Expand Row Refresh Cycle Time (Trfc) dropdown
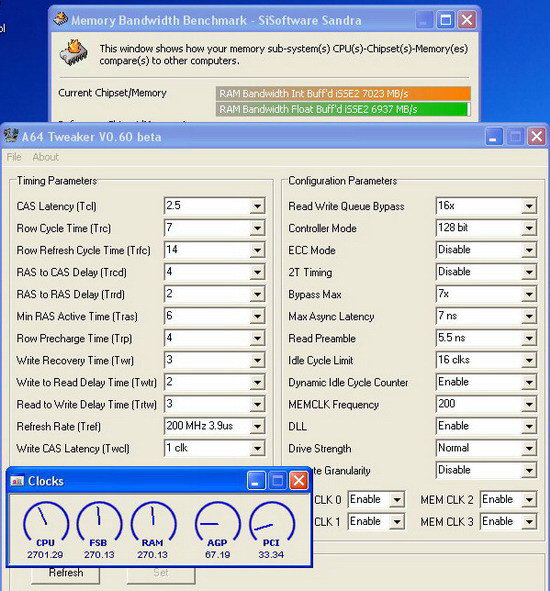This screenshot has width=550, height=591. [x=257, y=250]
